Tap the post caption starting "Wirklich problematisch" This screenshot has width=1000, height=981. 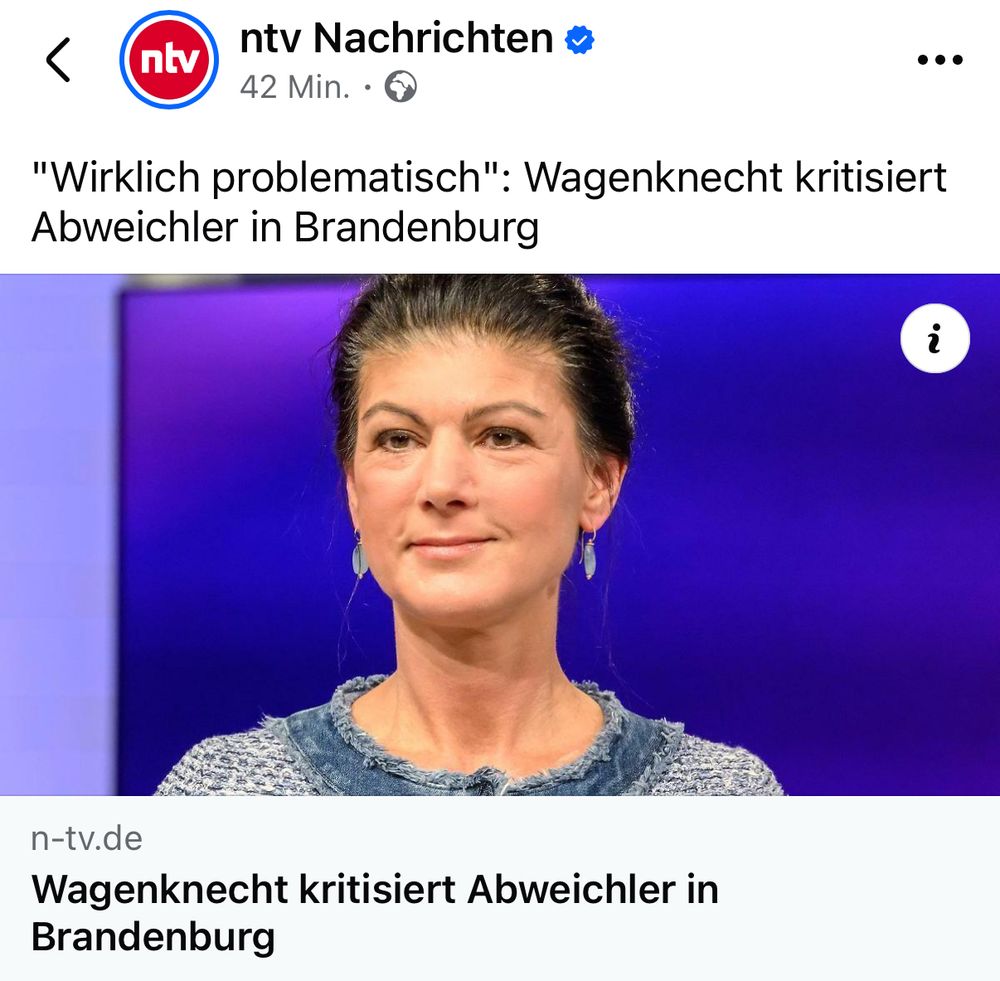[x=489, y=202]
